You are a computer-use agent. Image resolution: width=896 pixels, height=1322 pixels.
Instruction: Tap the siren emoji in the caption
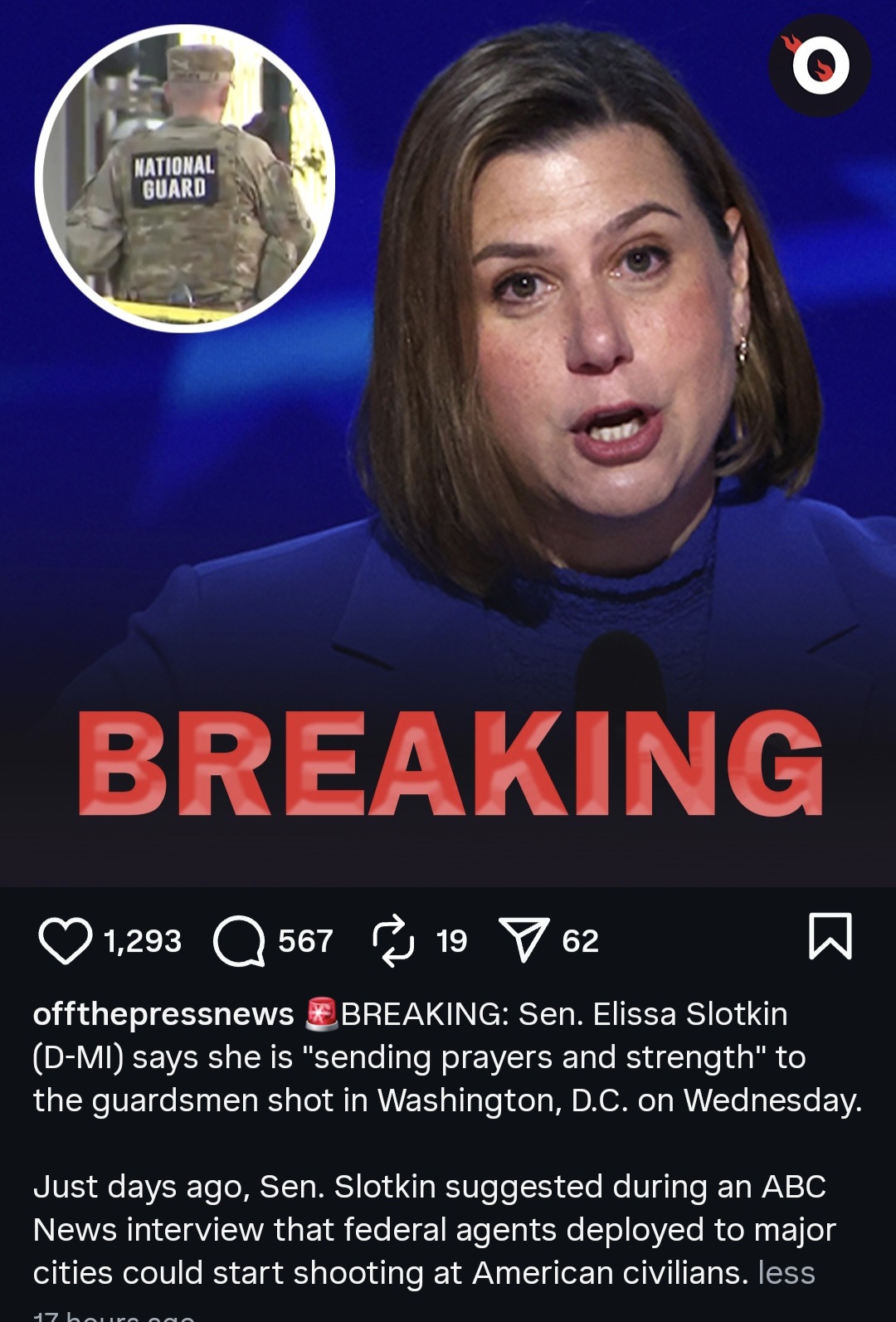(322, 1014)
